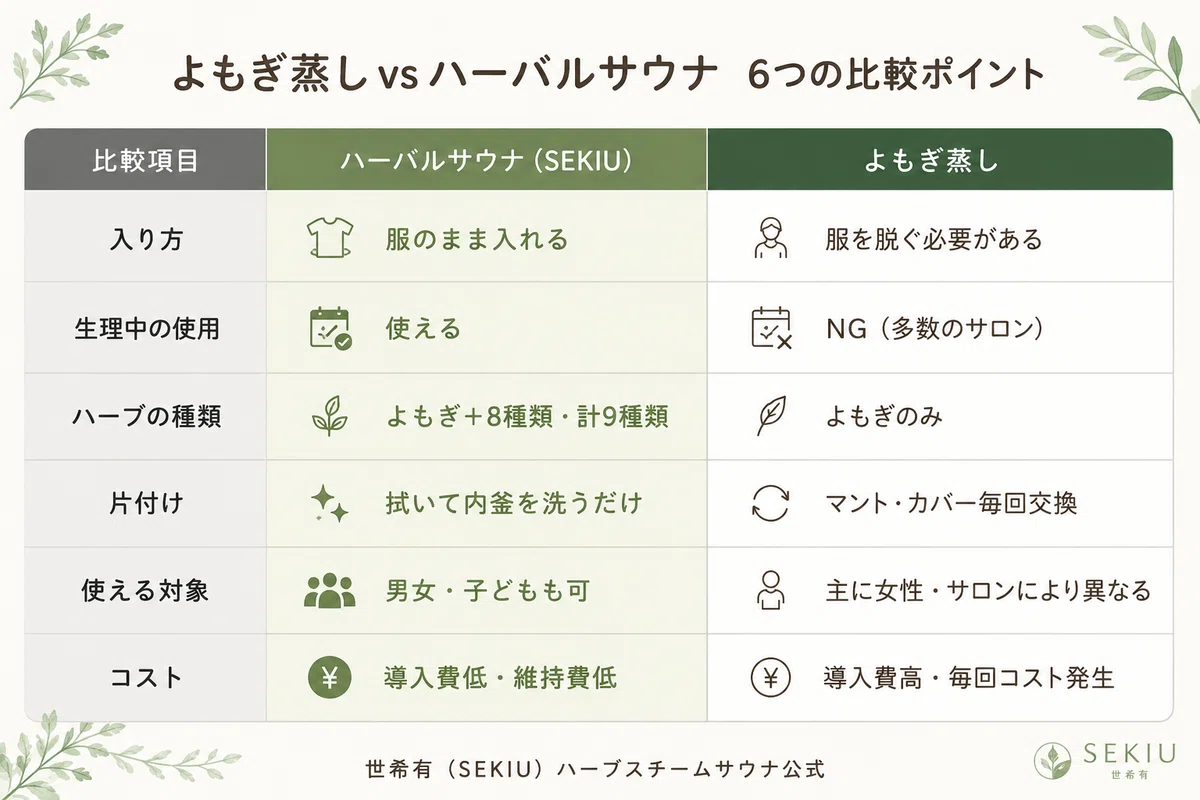This screenshot has height=800, width=1200.
Task: Click the コスト row label
Action: (x=146, y=678)
